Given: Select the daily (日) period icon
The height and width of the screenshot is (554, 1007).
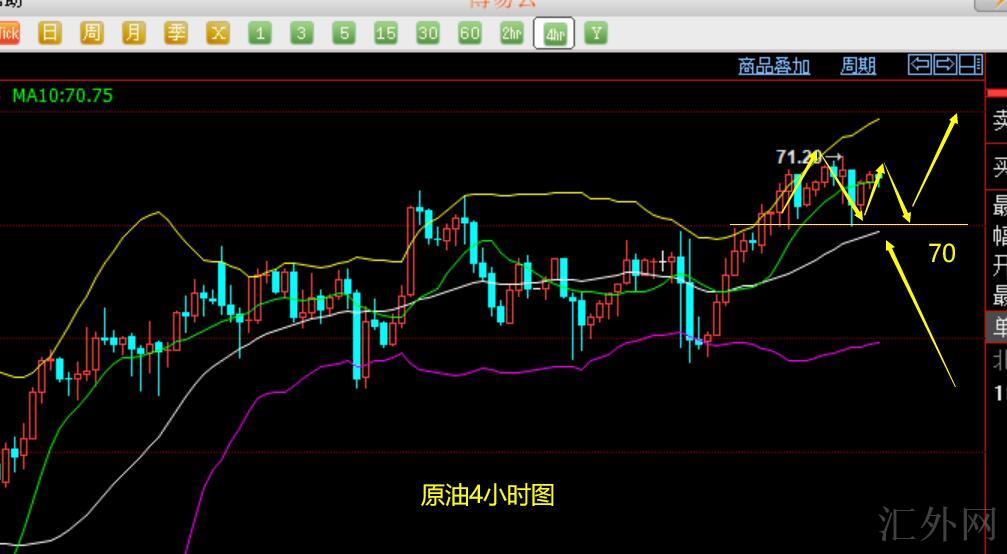Looking at the screenshot, I should pos(49,33).
